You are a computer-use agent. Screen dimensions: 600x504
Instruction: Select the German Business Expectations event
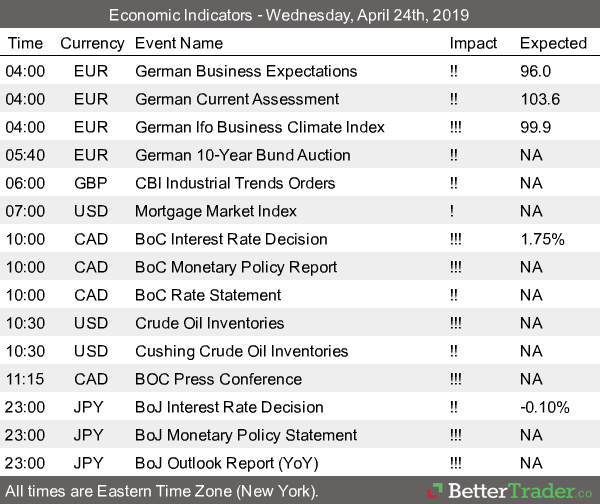(x=246, y=71)
